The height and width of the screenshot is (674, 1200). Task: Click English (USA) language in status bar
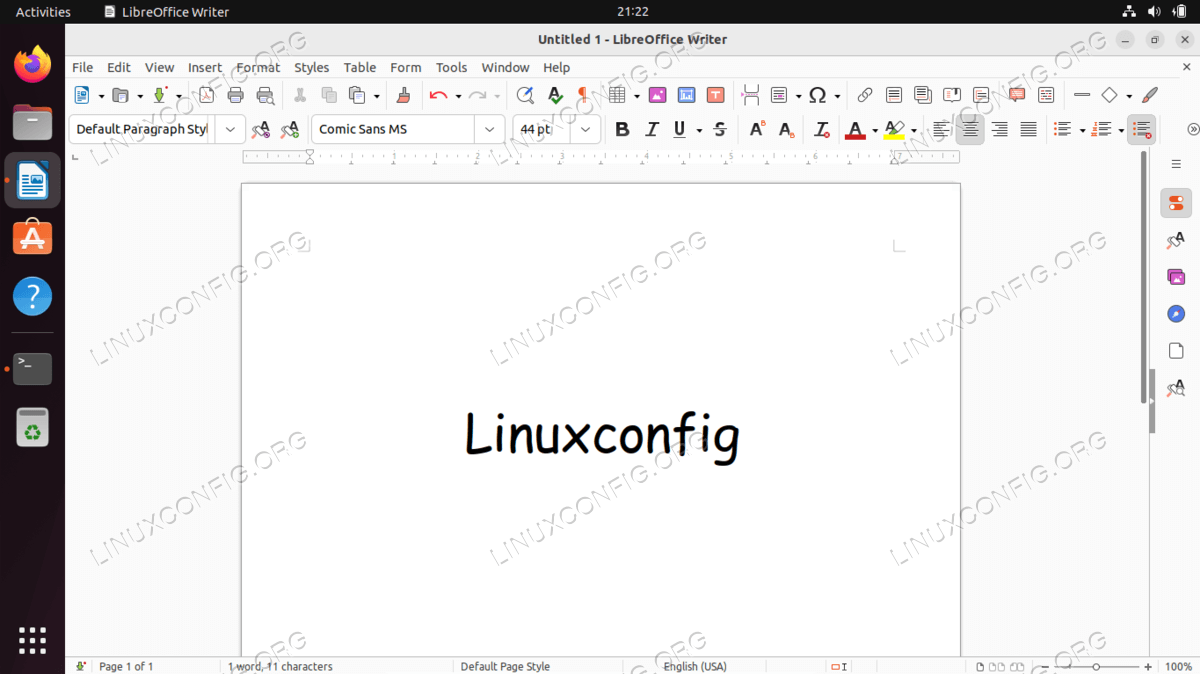pyautogui.click(x=695, y=666)
